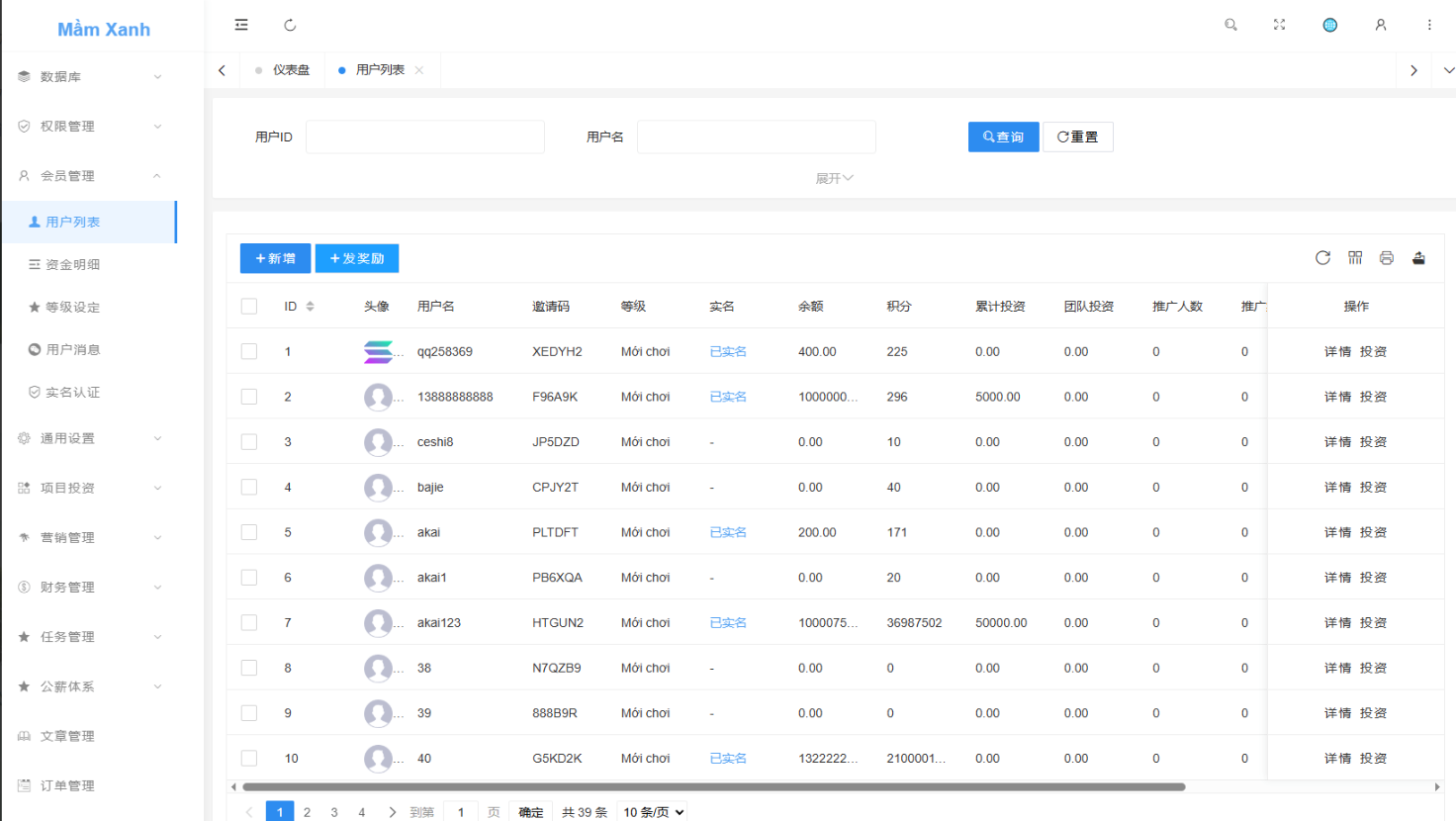The width and height of the screenshot is (1456, 821).
Task: Collapse the sidebar with the menu fold icon
Action: coord(241,25)
